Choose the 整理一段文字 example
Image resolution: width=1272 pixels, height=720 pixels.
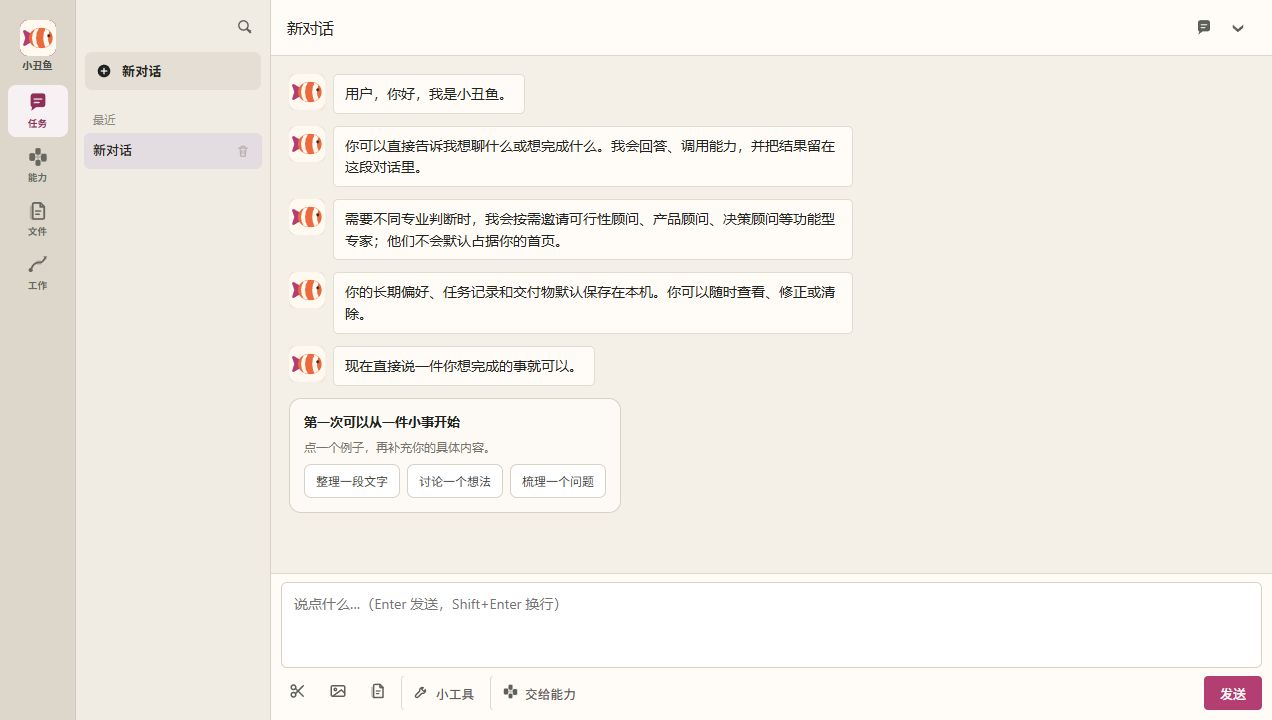[352, 481]
